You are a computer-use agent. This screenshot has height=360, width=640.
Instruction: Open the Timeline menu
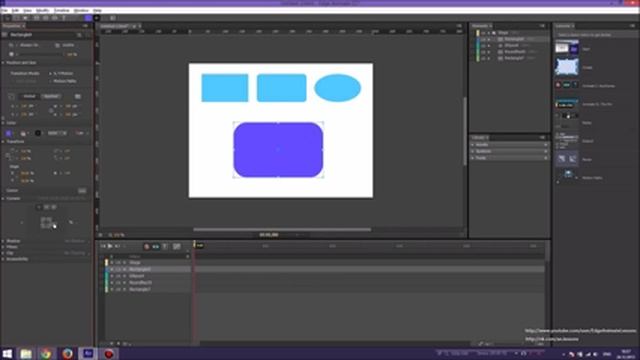[62, 10]
